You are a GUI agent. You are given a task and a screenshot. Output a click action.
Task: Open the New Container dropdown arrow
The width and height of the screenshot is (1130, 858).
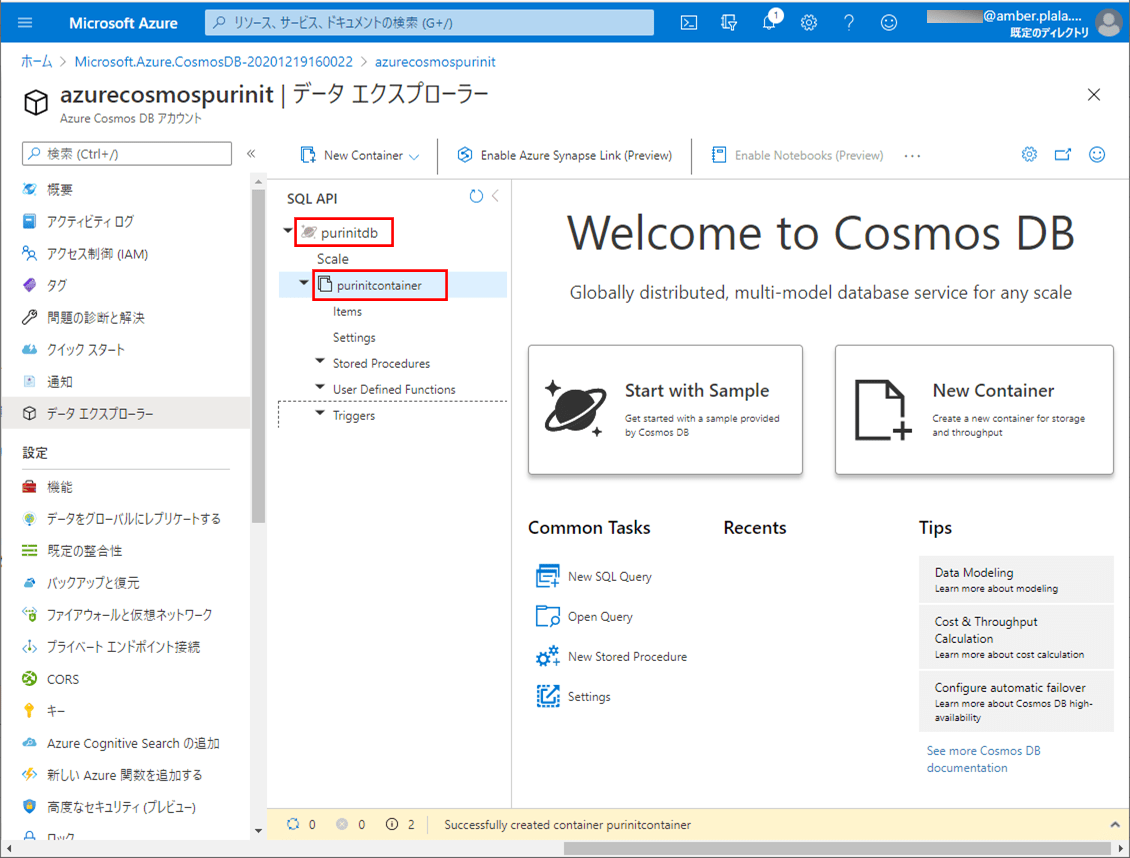coord(414,156)
